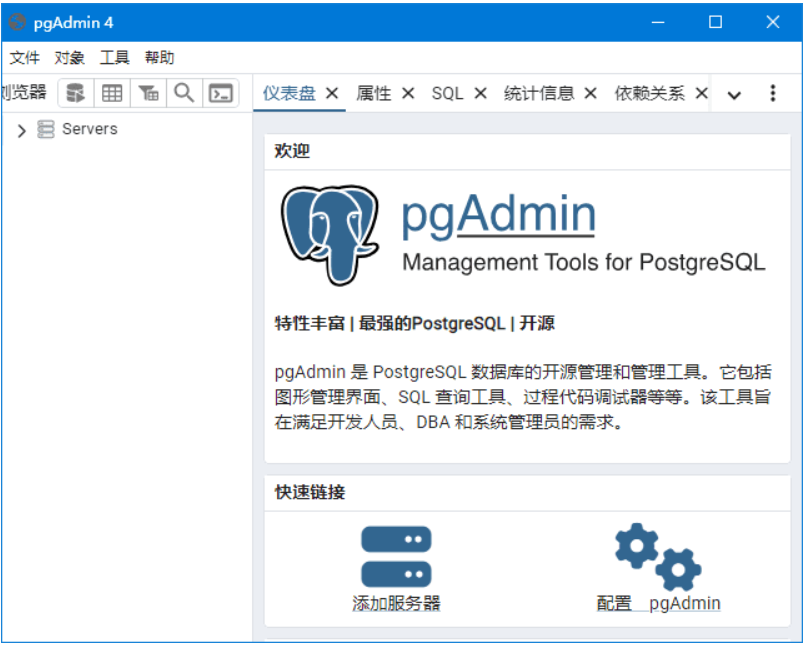This screenshot has width=804, height=645.
Task: Expand the Servers tree node
Action: (x=20, y=129)
